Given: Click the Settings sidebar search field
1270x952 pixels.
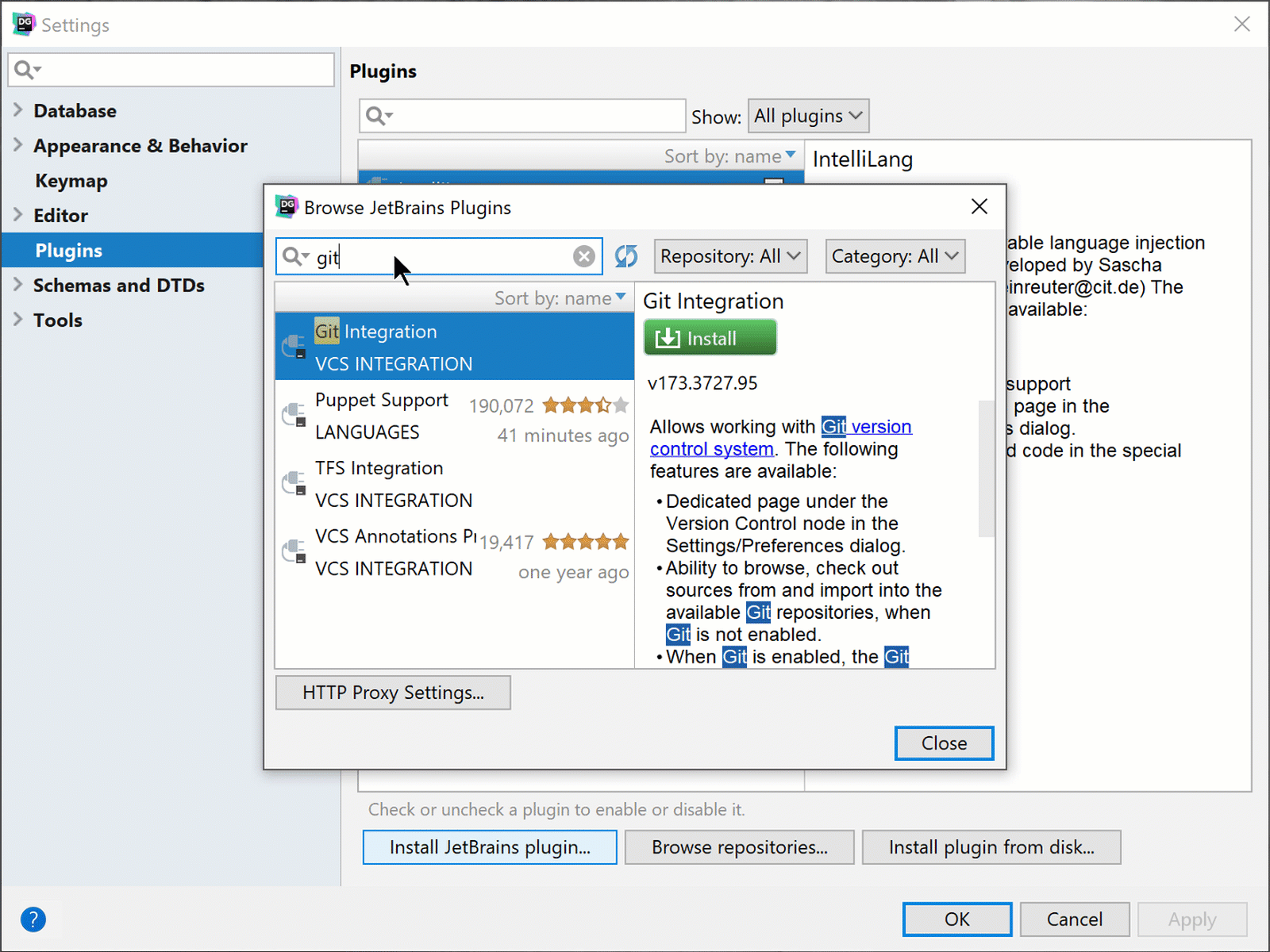Looking at the screenshot, I should (x=171, y=70).
